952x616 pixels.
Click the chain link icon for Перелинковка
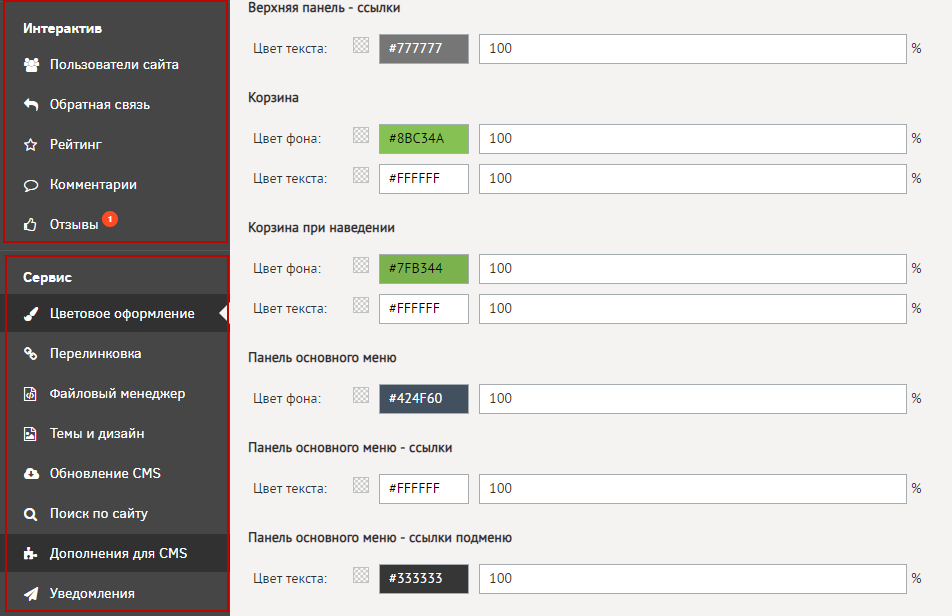coord(30,354)
